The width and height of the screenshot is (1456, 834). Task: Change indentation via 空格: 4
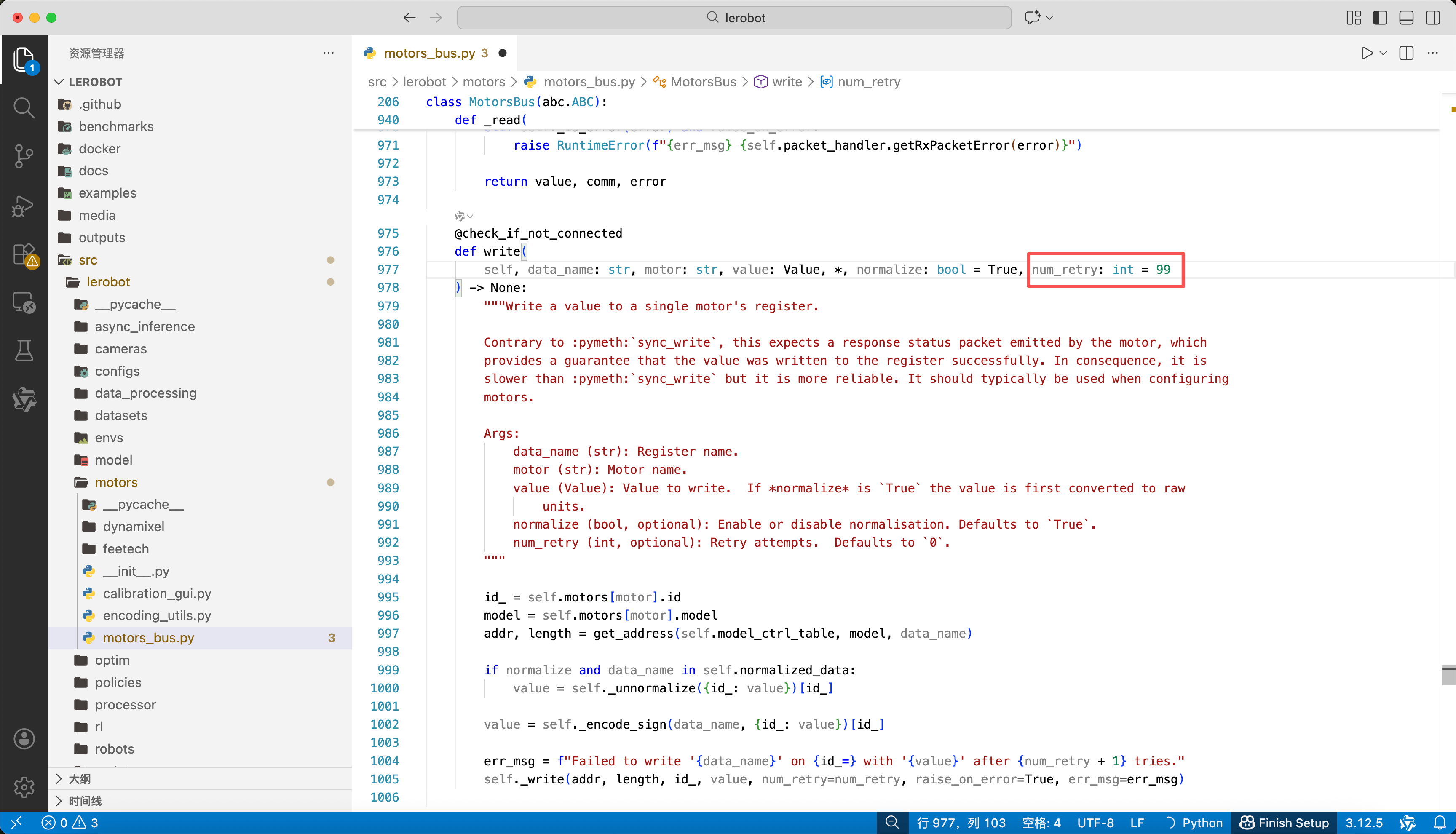pyautogui.click(x=1041, y=823)
